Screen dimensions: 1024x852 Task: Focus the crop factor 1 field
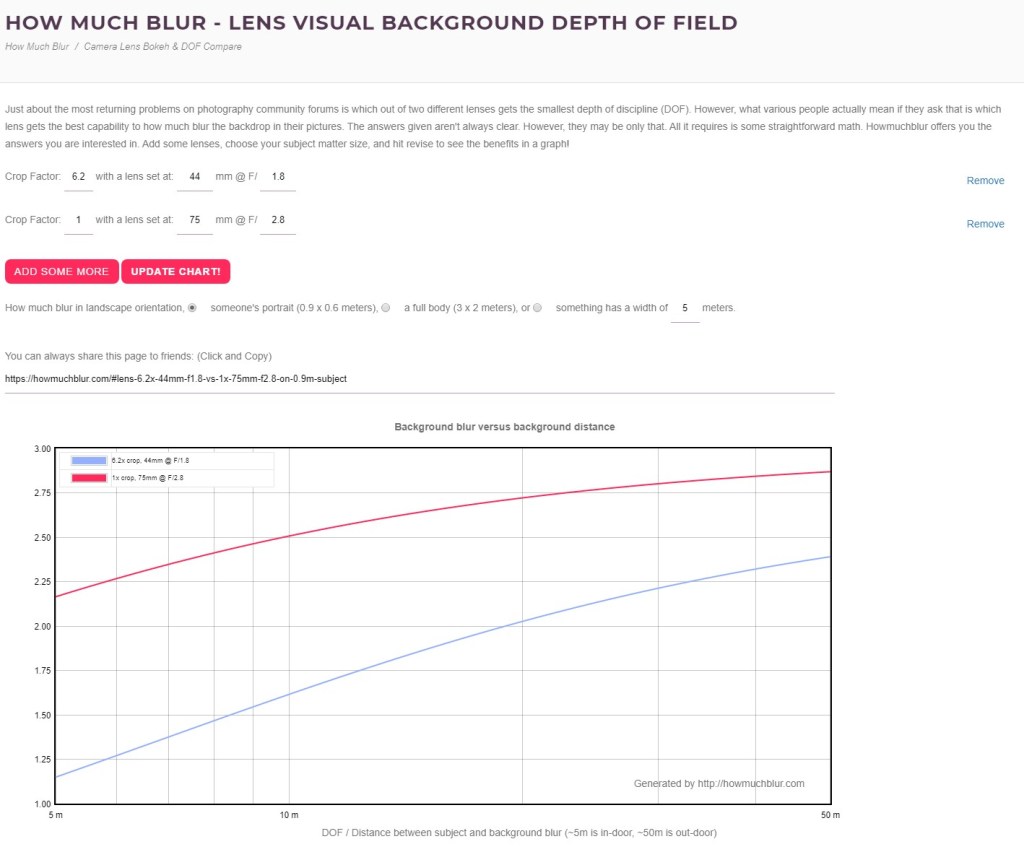79,220
